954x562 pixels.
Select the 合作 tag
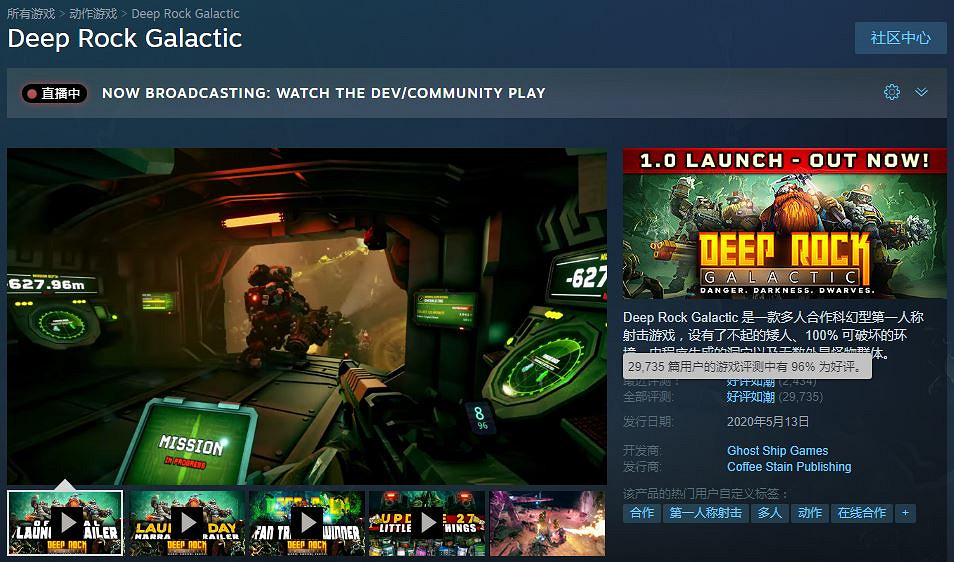pos(641,513)
